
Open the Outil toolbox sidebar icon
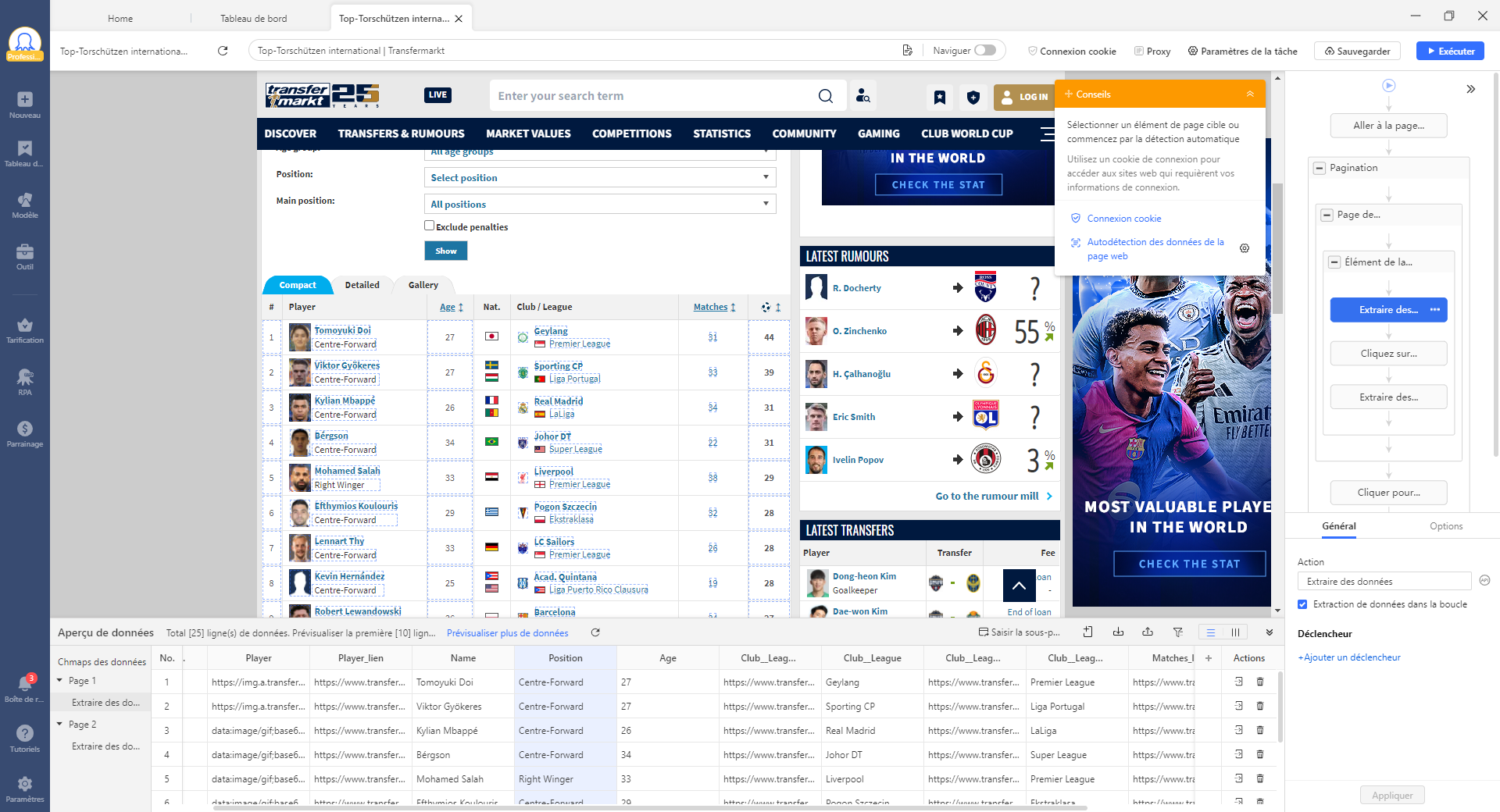[x=25, y=257]
